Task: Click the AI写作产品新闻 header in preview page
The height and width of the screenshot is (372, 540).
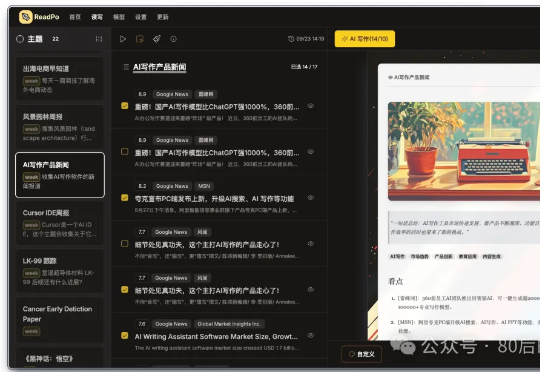Action: [409, 78]
